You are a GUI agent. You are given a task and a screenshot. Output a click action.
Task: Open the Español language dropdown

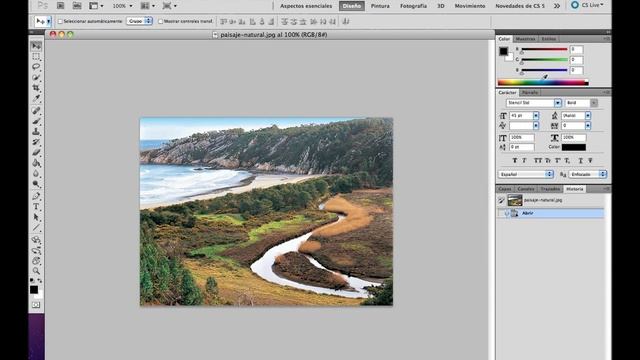pyautogui.click(x=525, y=174)
